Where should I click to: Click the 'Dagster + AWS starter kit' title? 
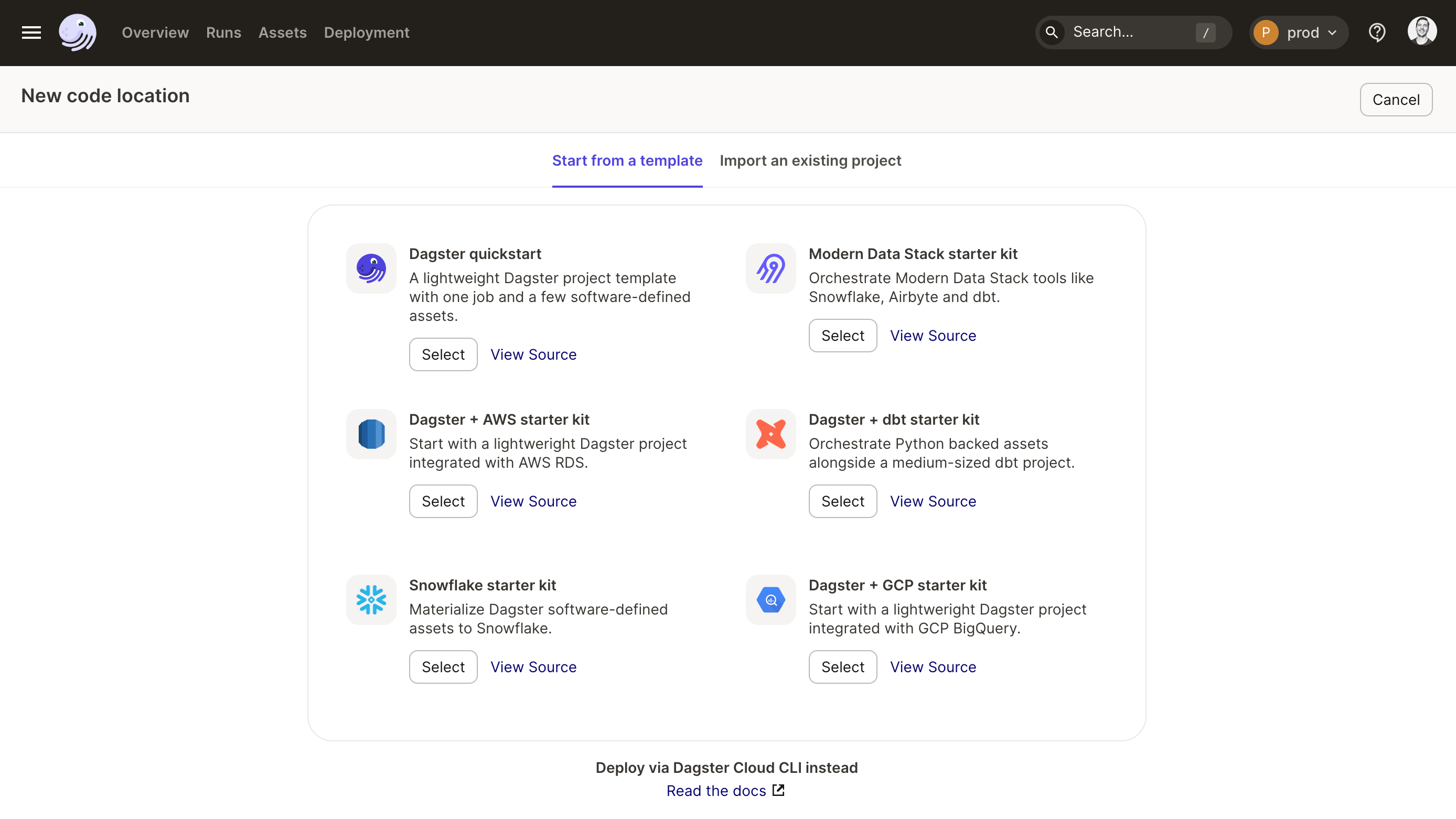(x=499, y=419)
